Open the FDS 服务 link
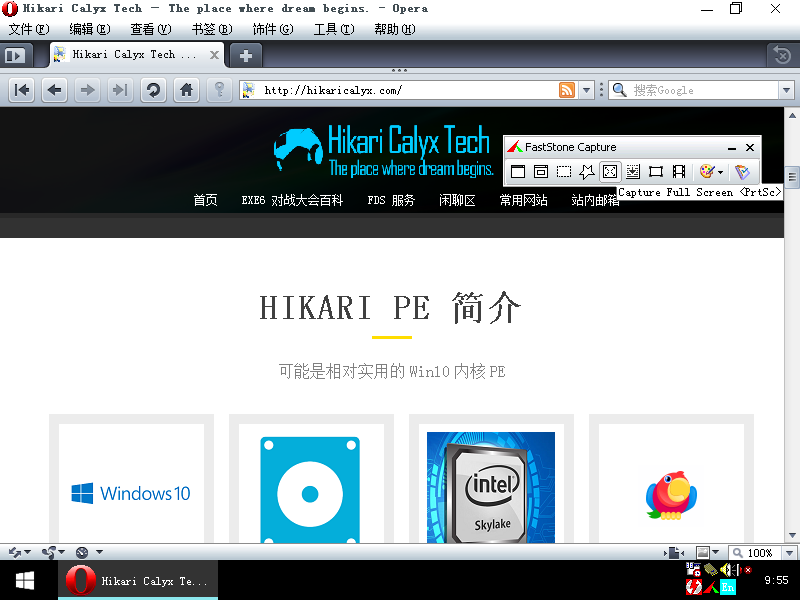The width and height of the screenshot is (800, 600). click(391, 200)
